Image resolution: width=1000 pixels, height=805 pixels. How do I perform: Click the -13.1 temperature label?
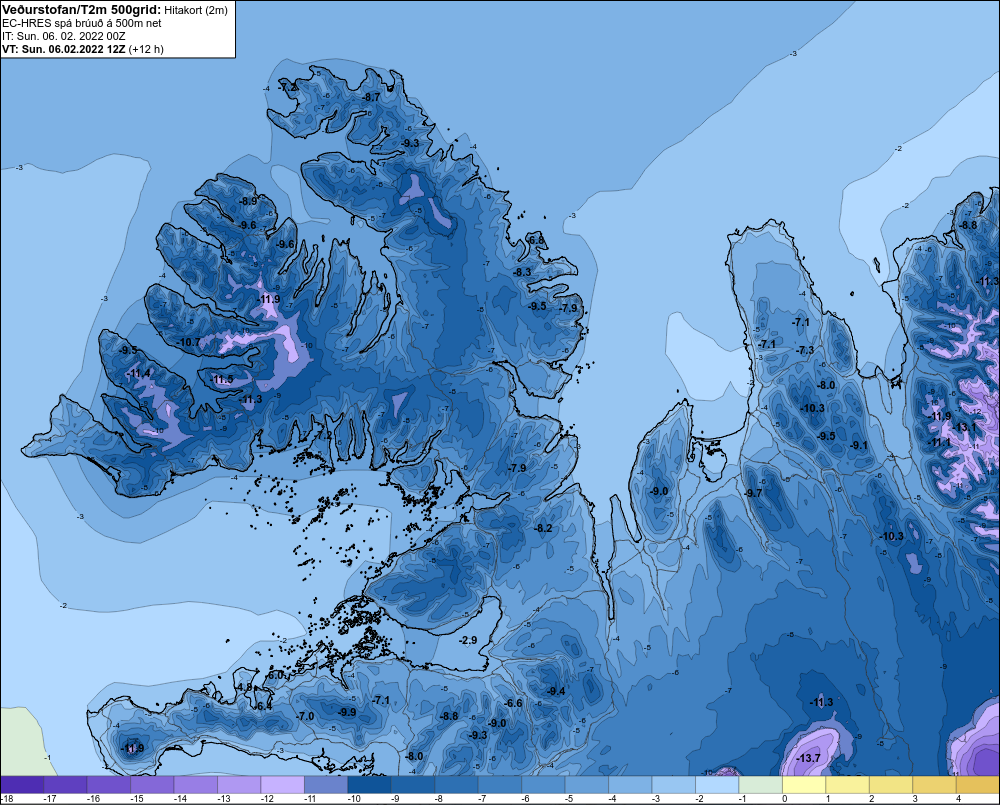tap(965, 427)
